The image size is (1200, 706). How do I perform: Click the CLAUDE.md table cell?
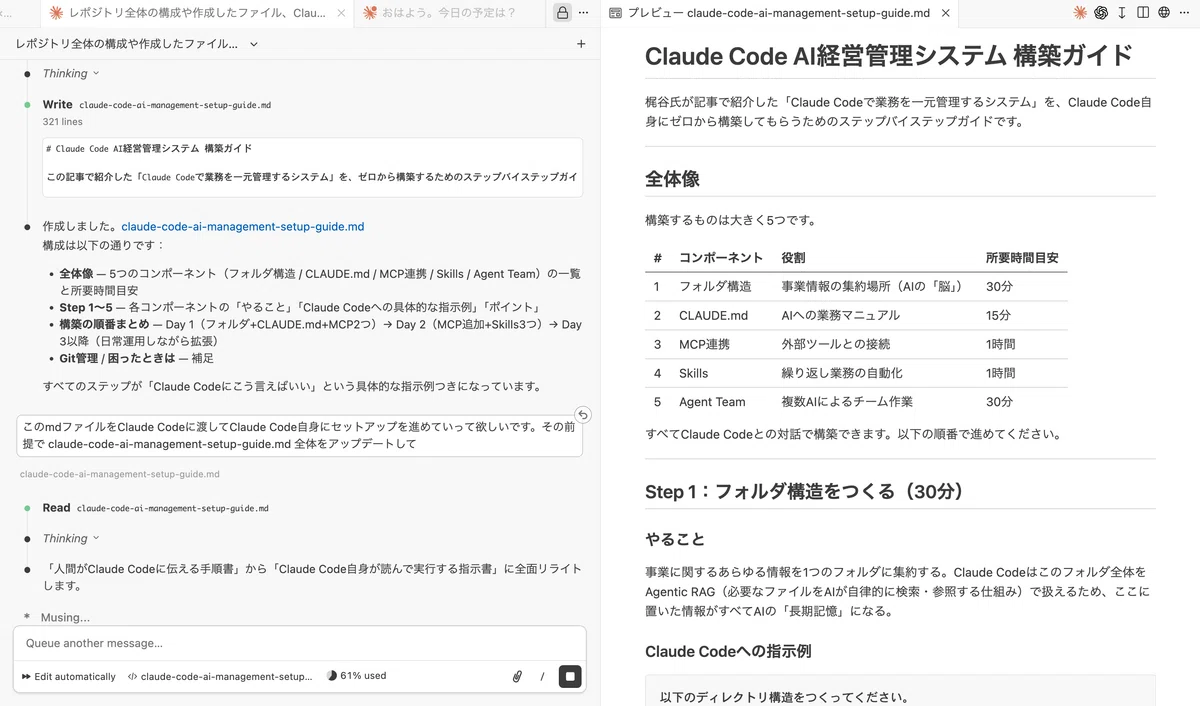pos(714,315)
